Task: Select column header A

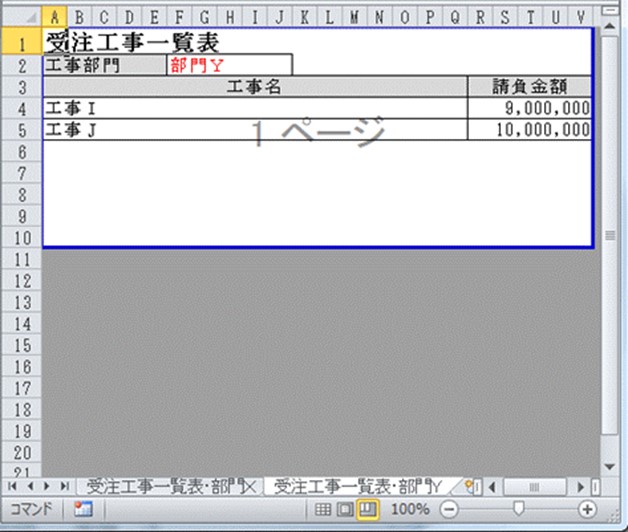Action: (53, 17)
